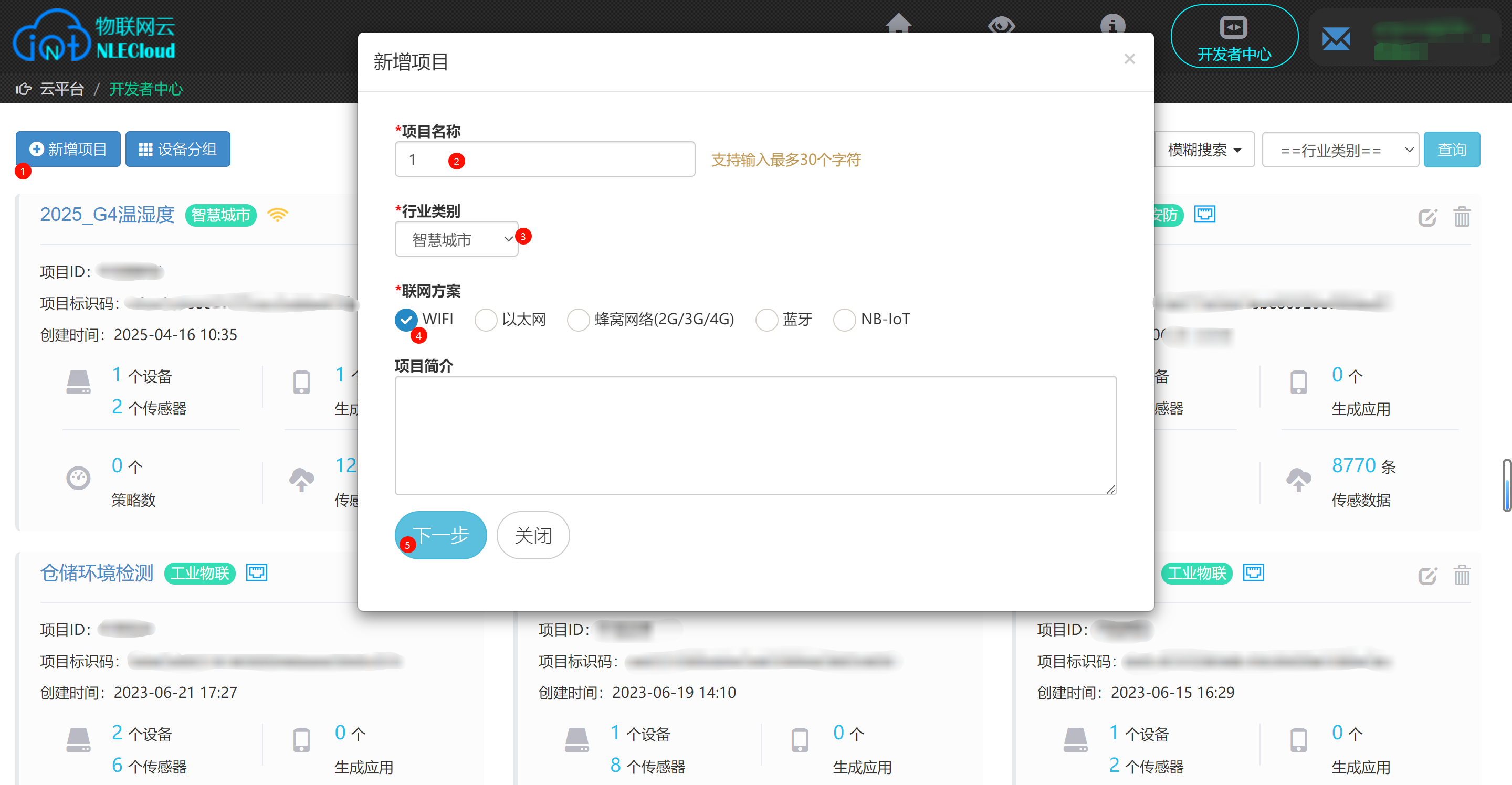
Task: Select 蜂窝网络(2G/3G/4G) option
Action: [578, 320]
